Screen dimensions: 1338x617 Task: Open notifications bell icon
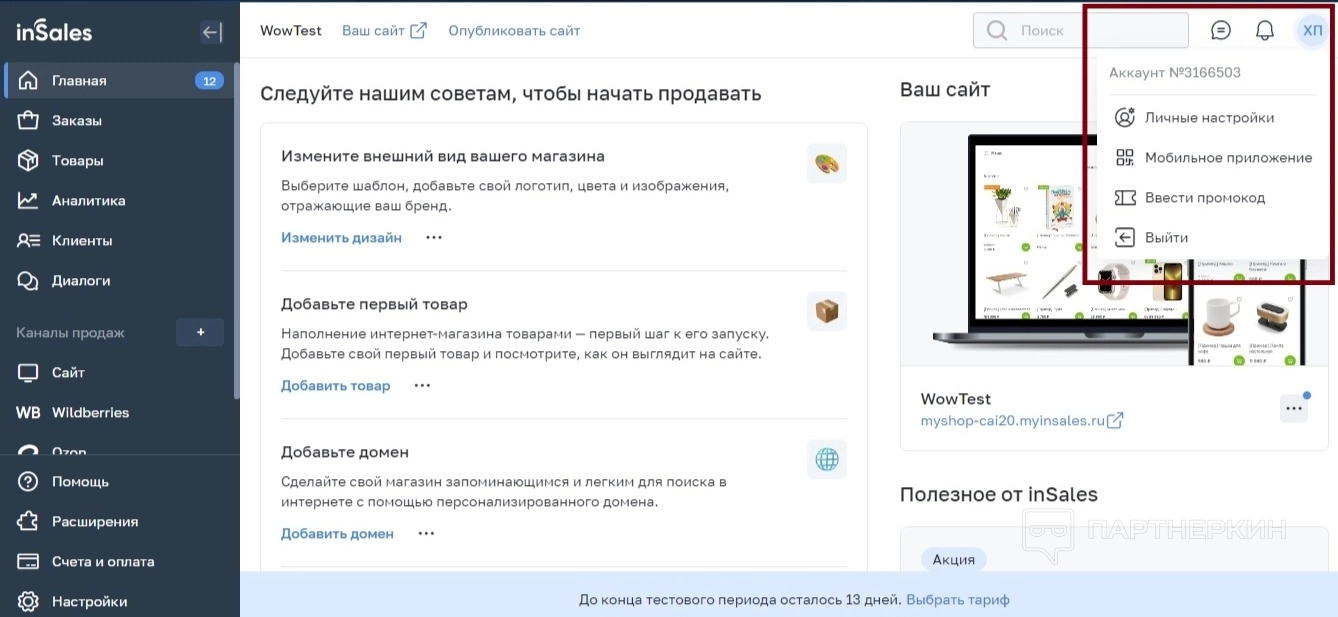[x=1264, y=30]
